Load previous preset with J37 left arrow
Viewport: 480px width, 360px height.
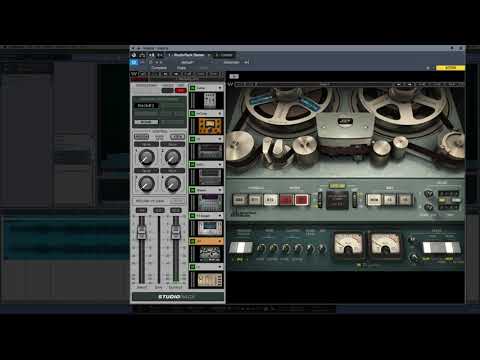click(399, 85)
